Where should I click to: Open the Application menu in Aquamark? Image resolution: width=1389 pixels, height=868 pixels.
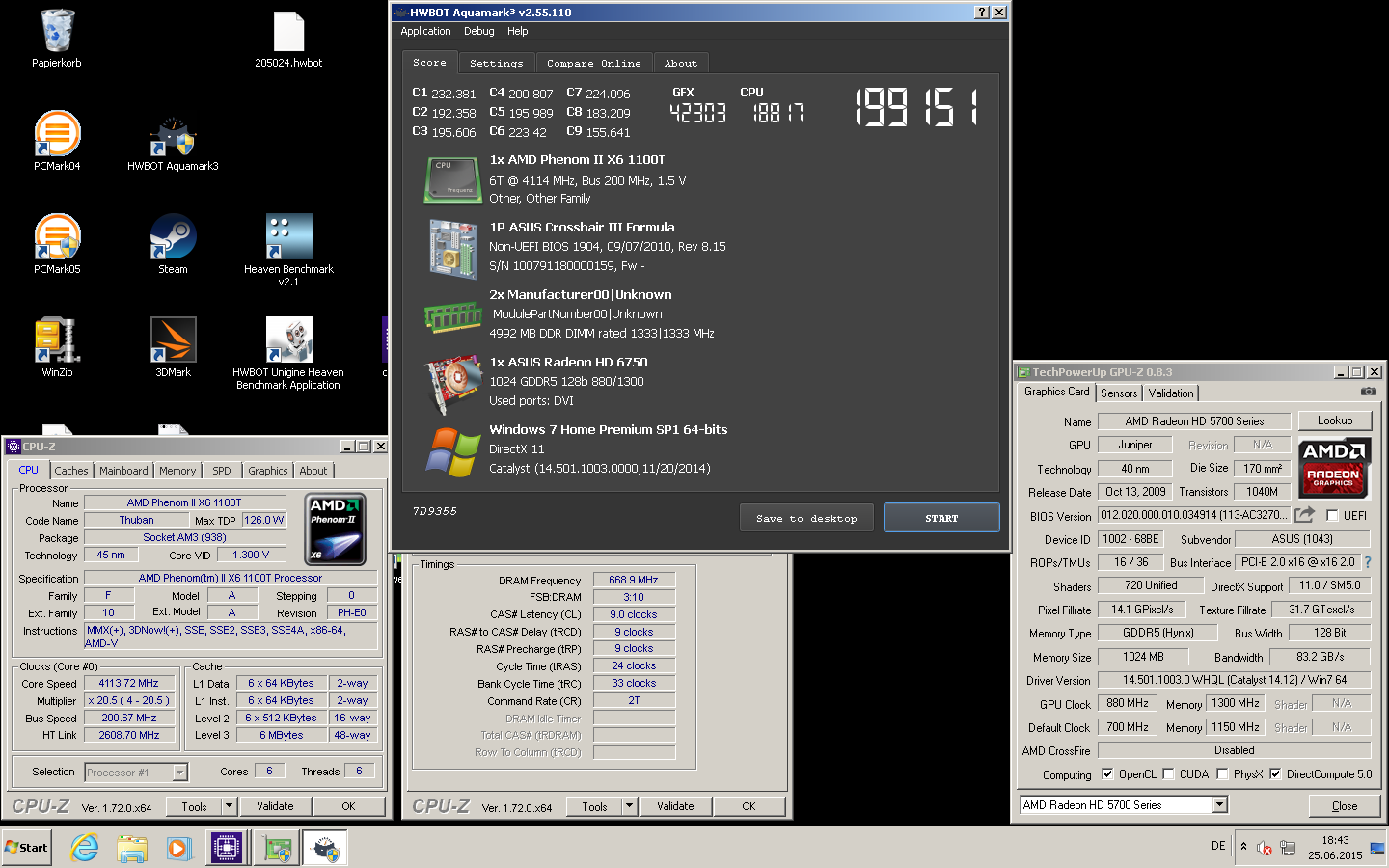tap(425, 31)
